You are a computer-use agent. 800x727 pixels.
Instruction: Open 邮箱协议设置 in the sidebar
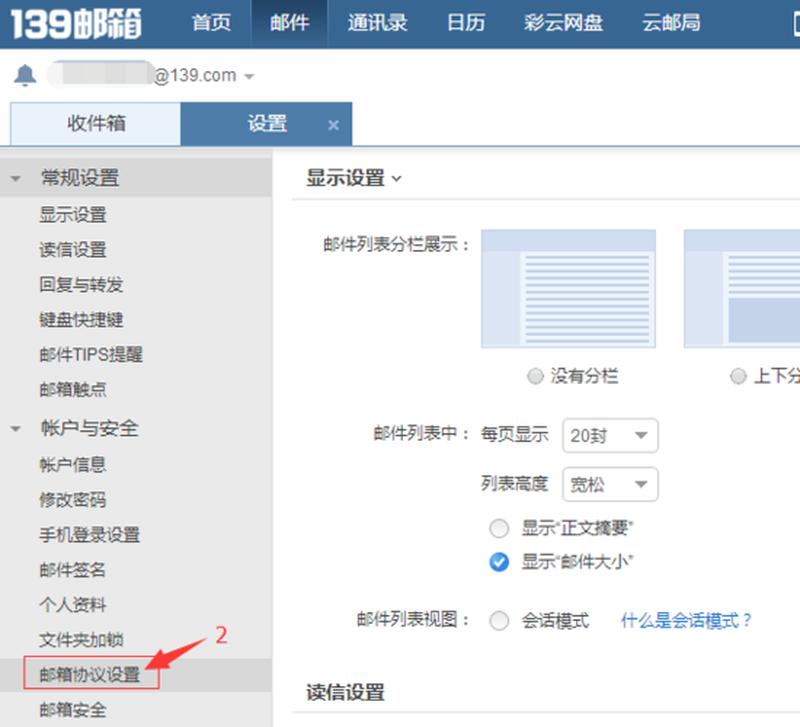[x=90, y=674]
